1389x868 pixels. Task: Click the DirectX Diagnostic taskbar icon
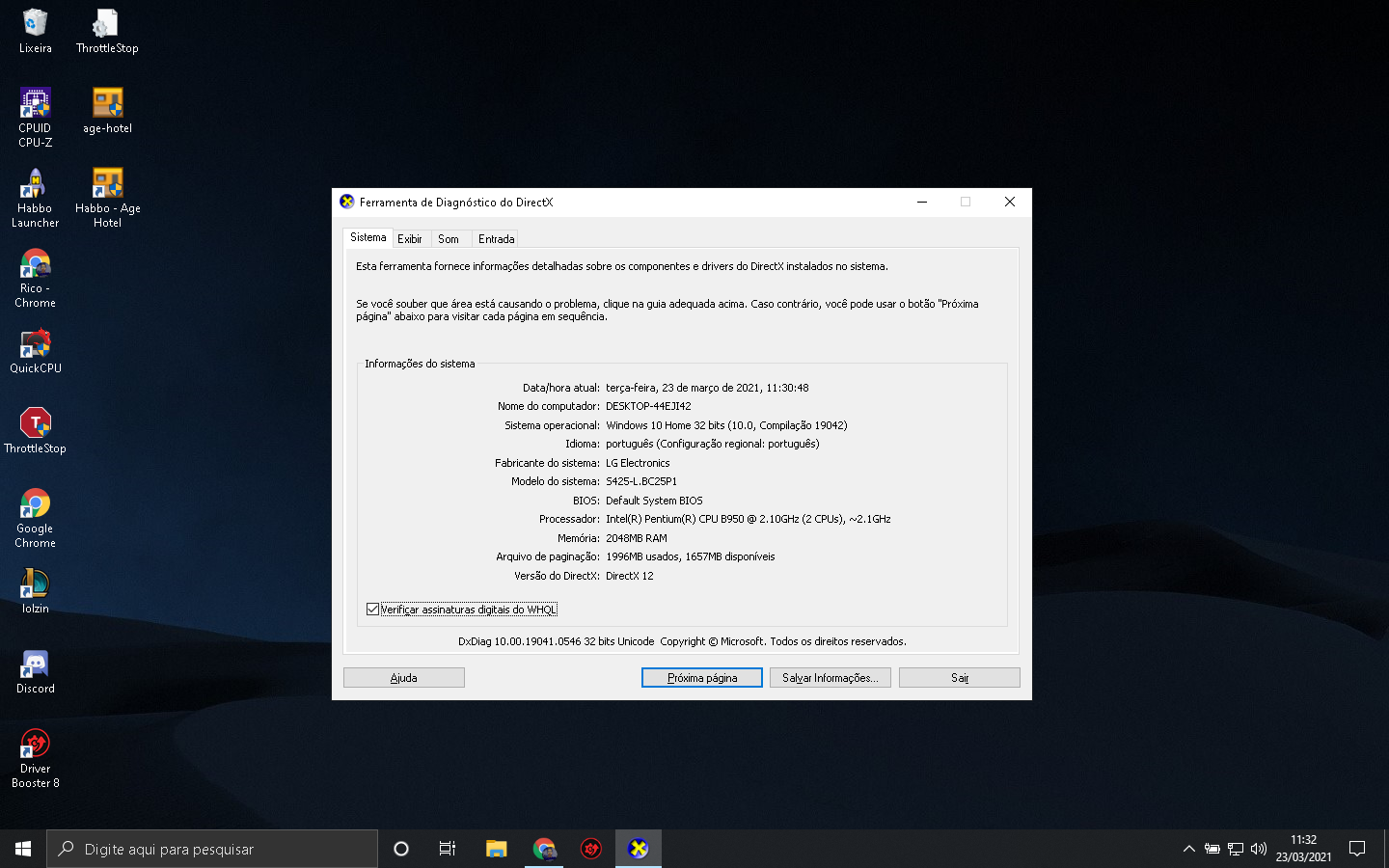[639, 849]
